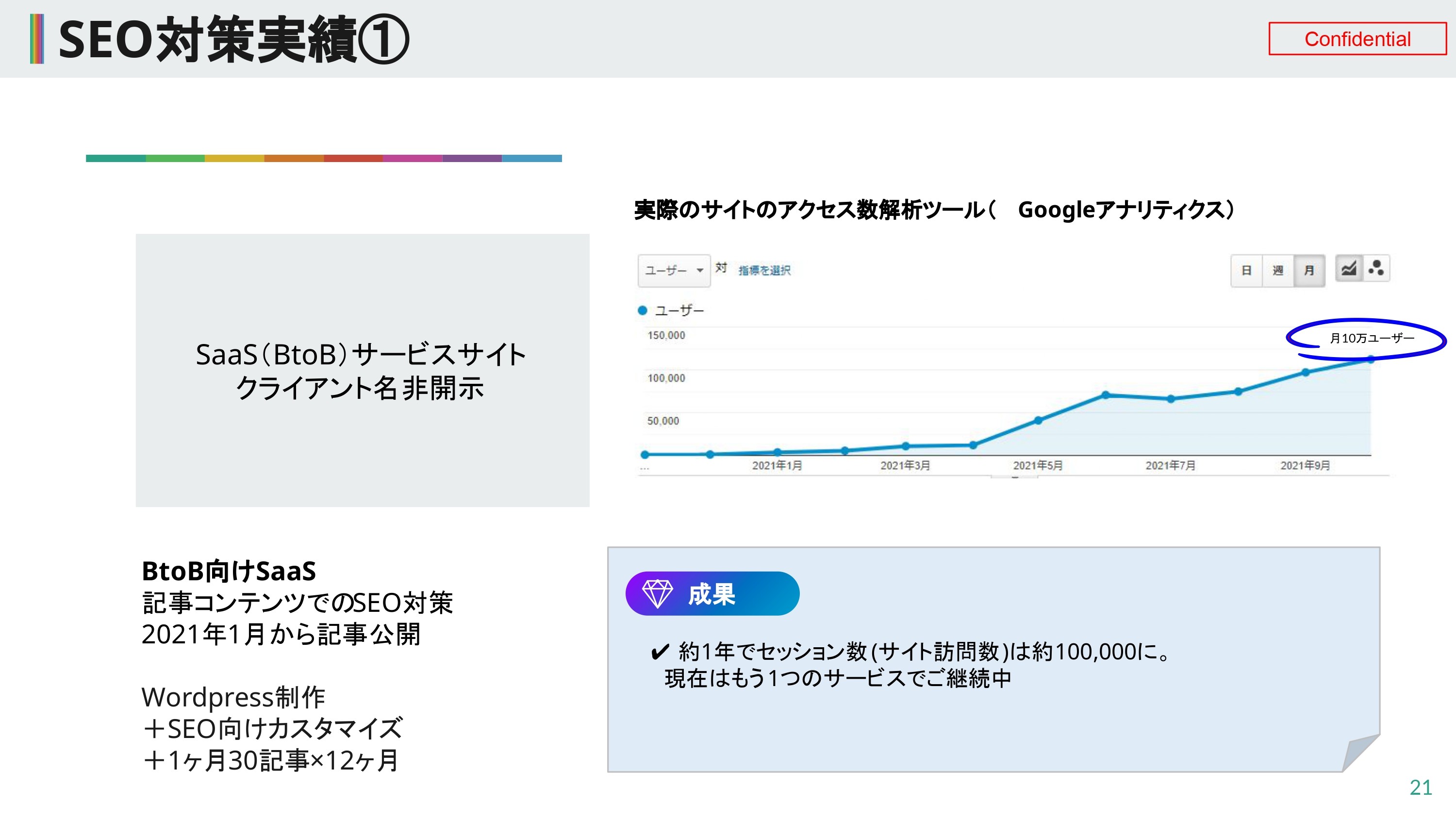Click the 2021年9月 data point on chart
Viewport: 1456px width, 819px height.
(x=1306, y=372)
